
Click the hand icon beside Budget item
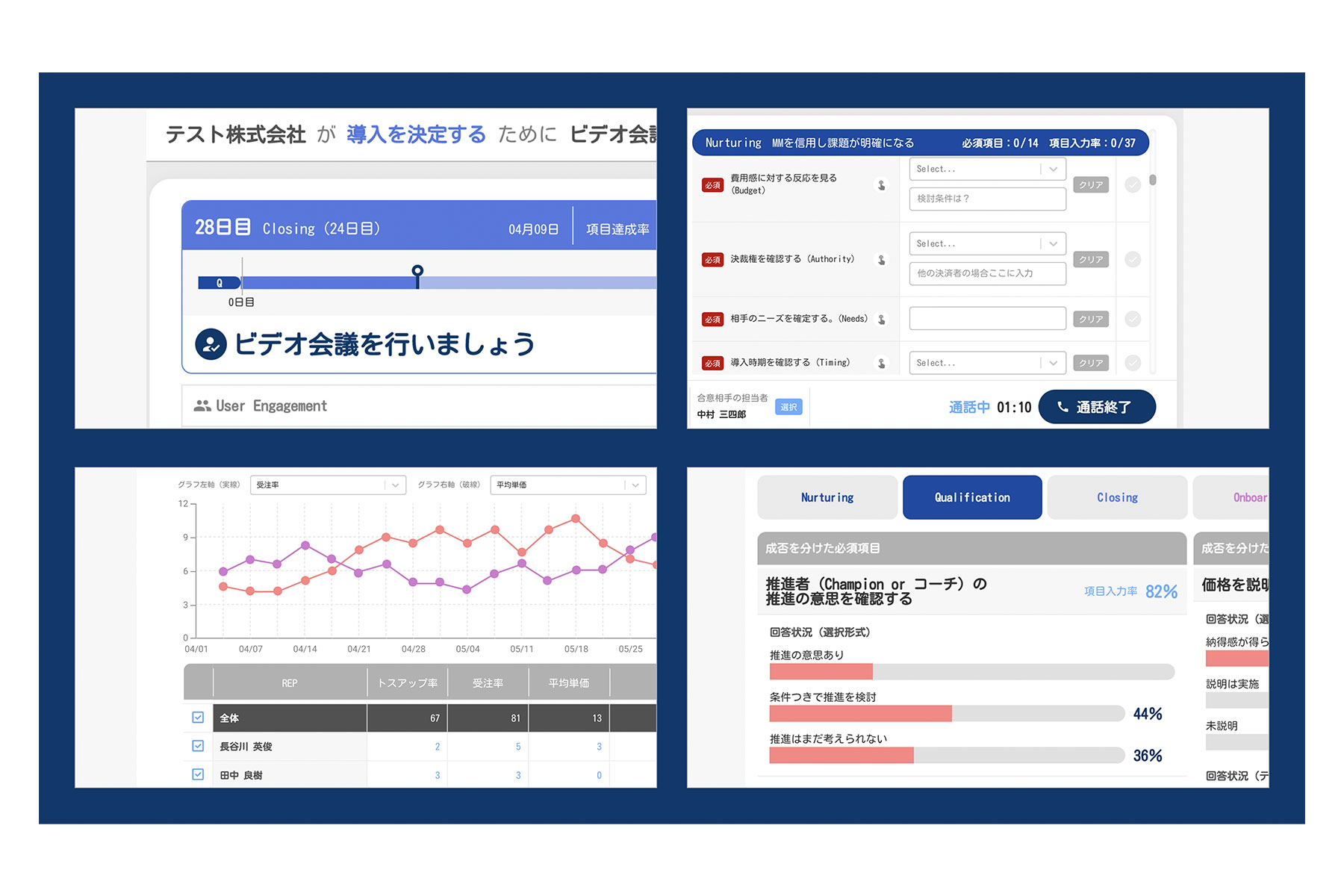coord(882,185)
